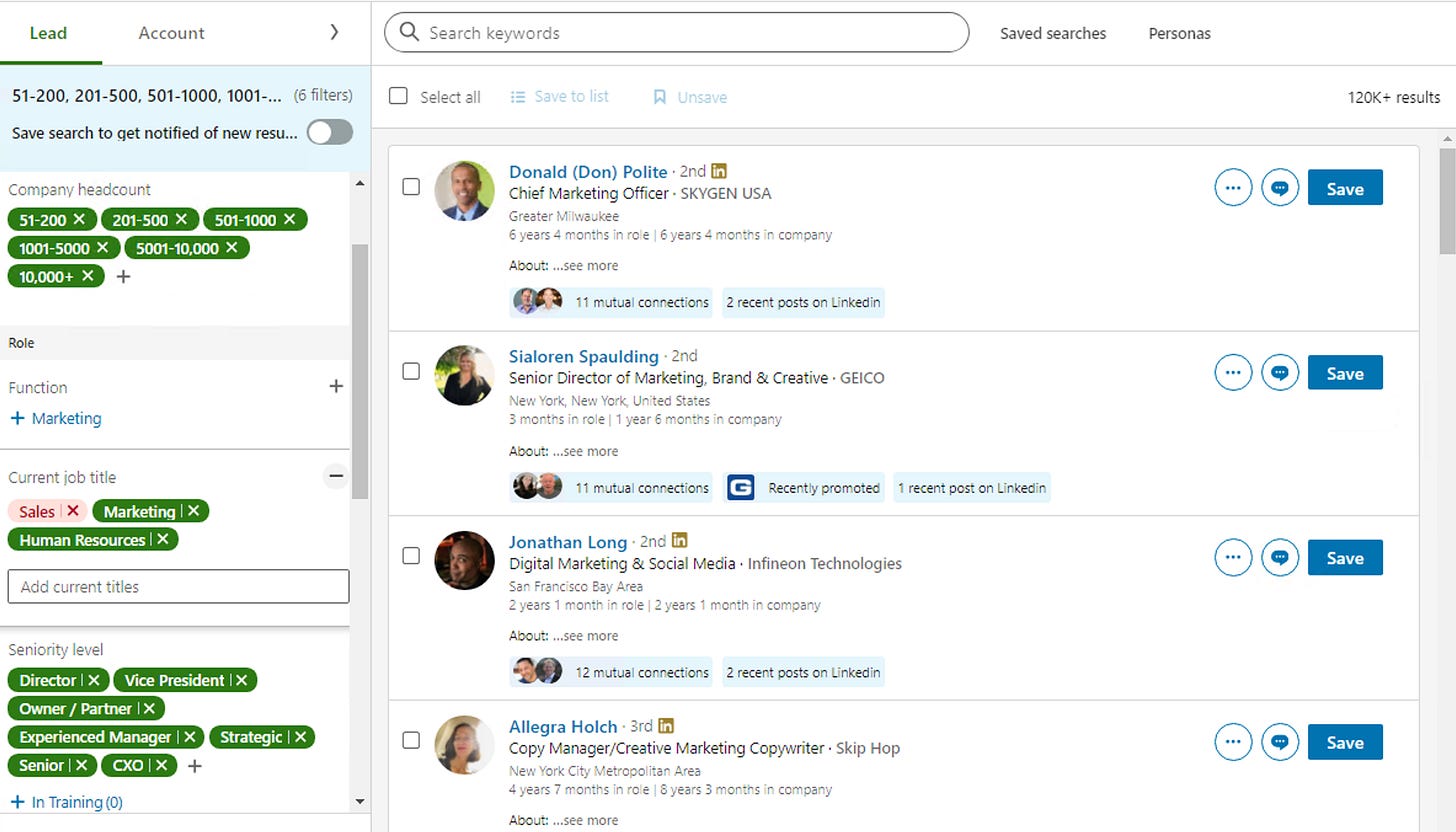Select Donald (Don) Polite's checkbox
The height and width of the screenshot is (832, 1456).
click(411, 186)
